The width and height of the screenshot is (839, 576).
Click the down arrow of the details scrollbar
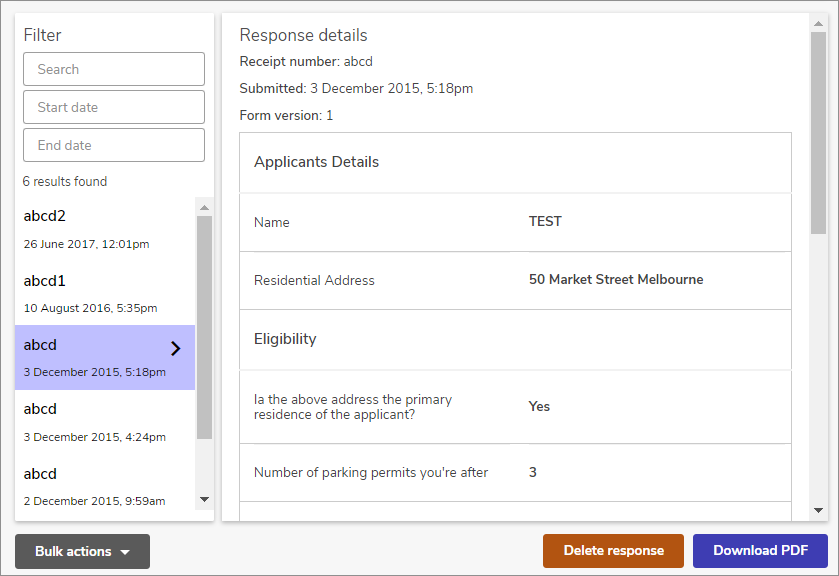[820, 508]
